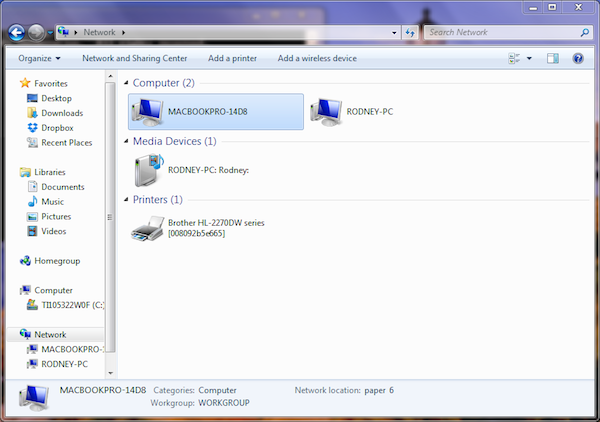
Task: Open Network and Sharing Center
Action: coord(135,58)
